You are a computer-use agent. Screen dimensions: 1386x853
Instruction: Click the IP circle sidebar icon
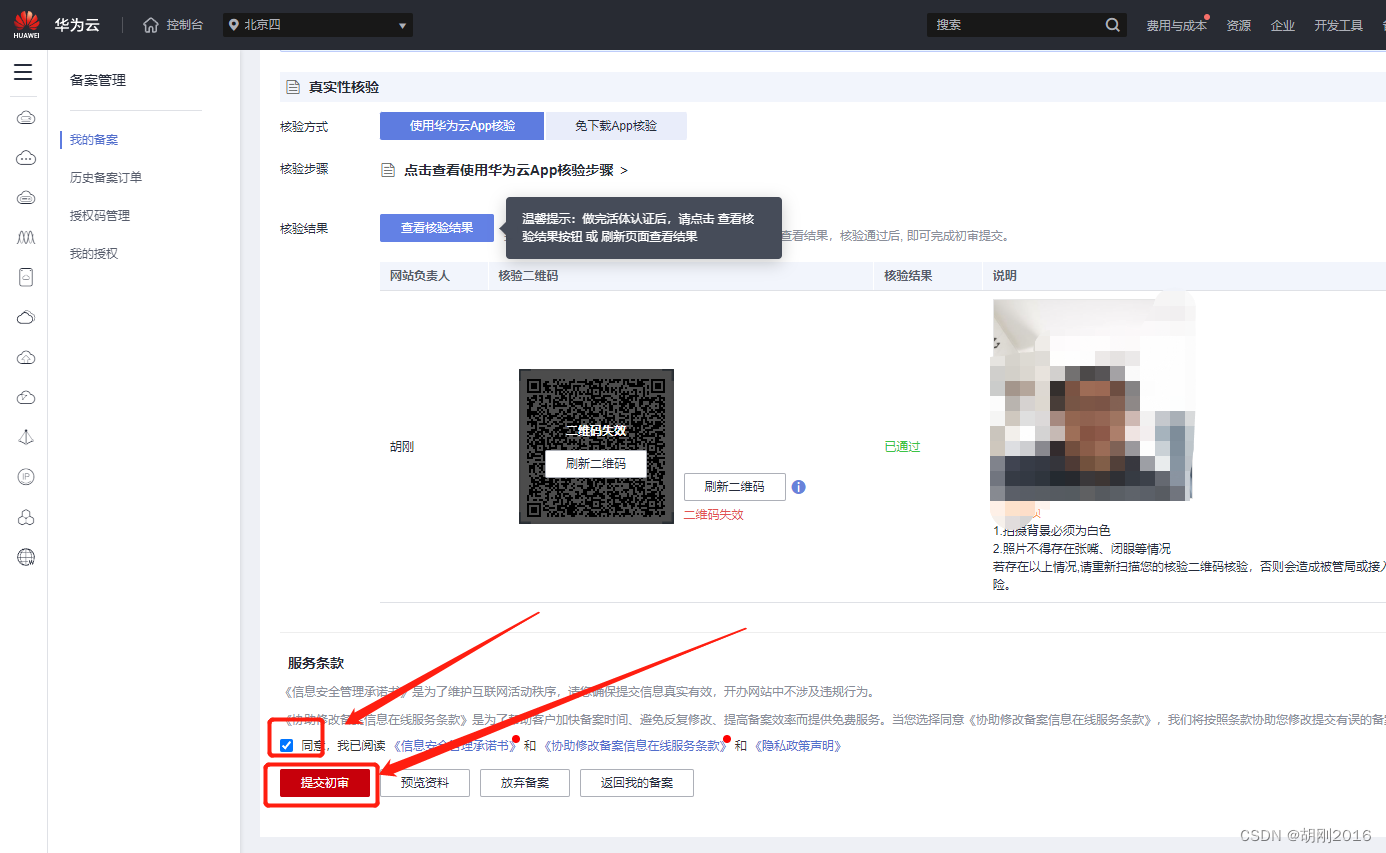click(27, 477)
